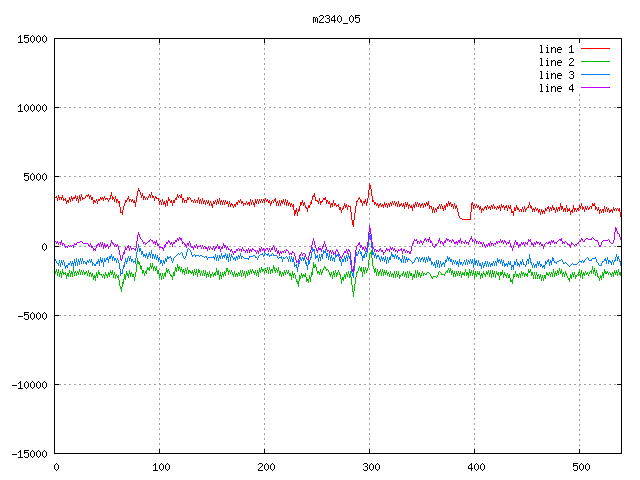Select the "line 4" legend label
This screenshot has height=480, width=640.
(556, 88)
